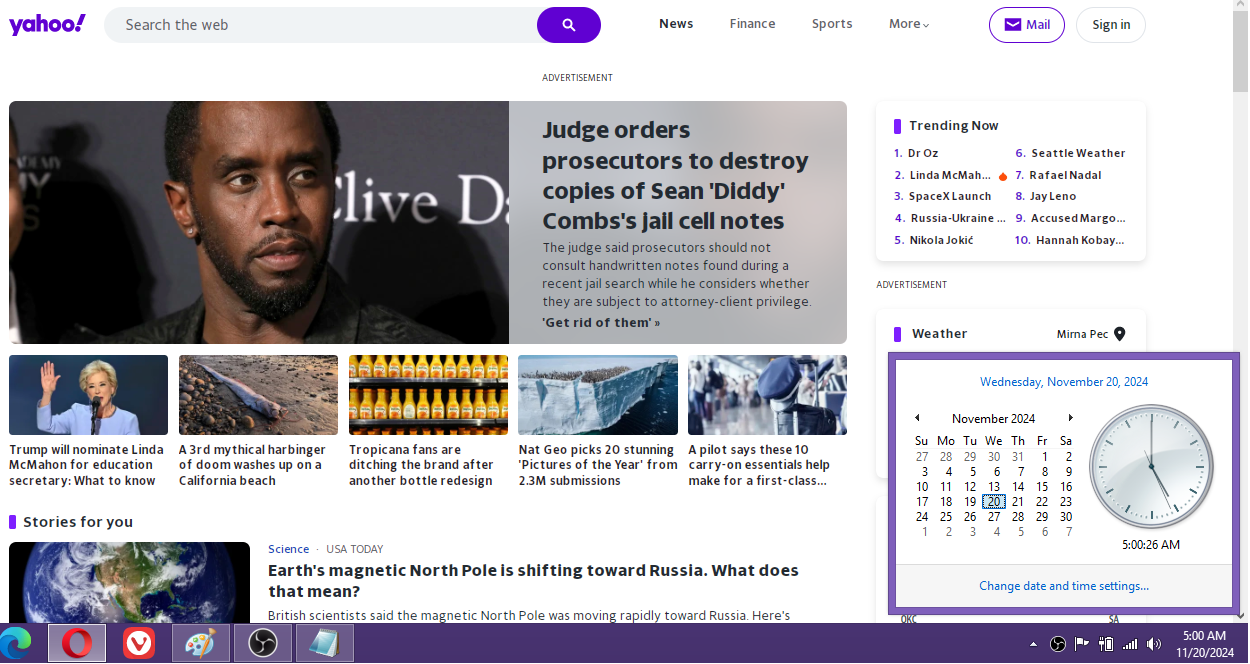Open the Action Center flag icon

[x=1082, y=644]
